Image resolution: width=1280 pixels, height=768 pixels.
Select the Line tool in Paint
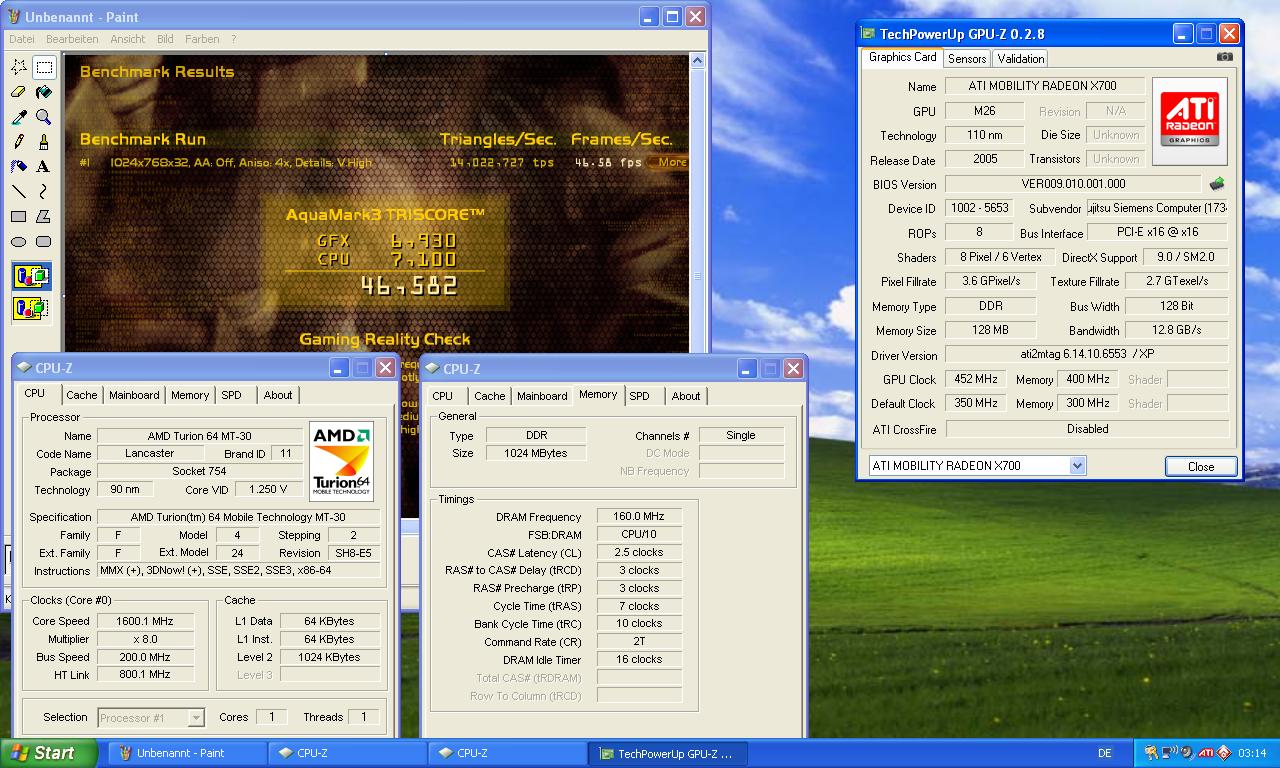tap(19, 191)
